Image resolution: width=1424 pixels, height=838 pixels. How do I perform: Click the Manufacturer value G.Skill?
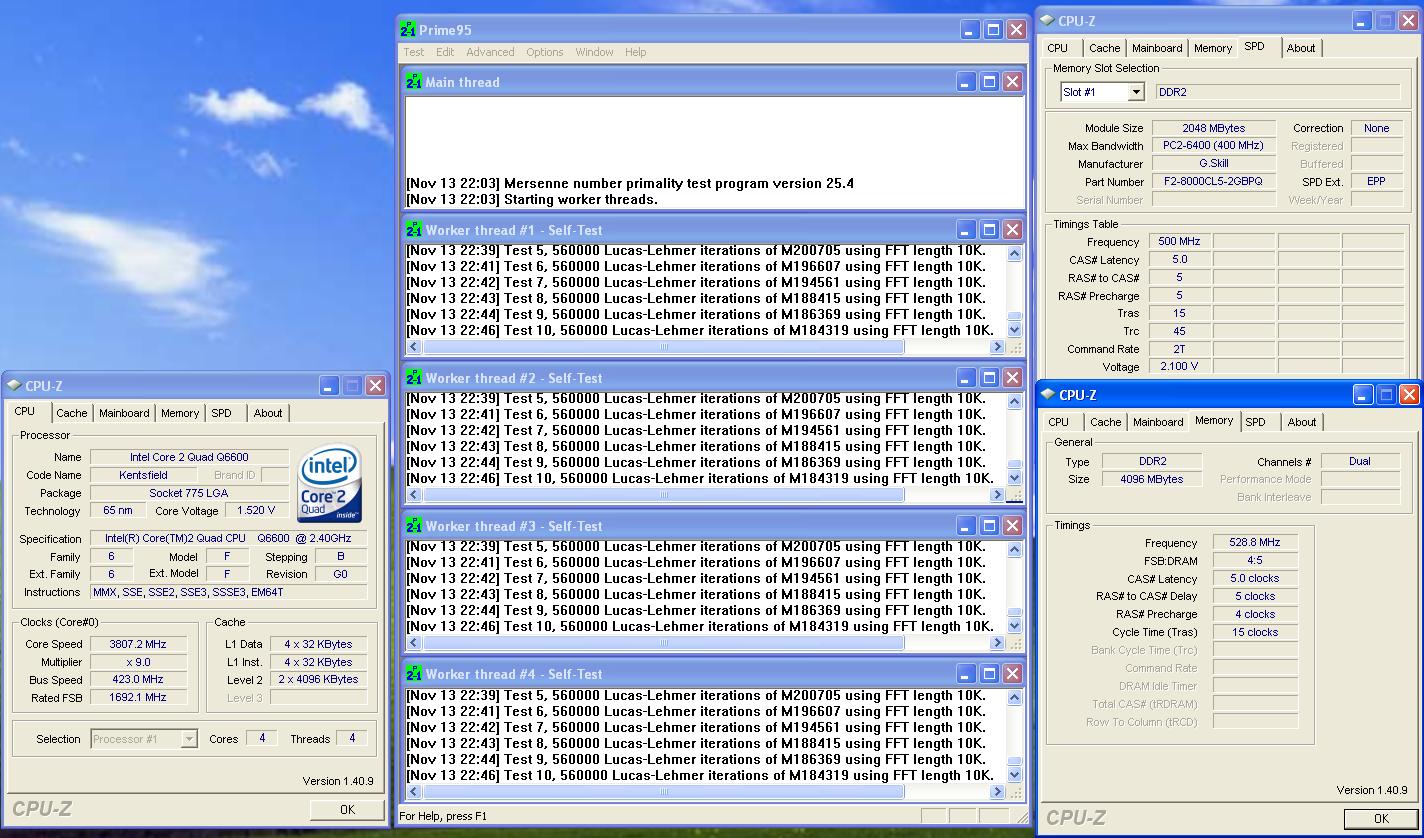[x=1214, y=164]
